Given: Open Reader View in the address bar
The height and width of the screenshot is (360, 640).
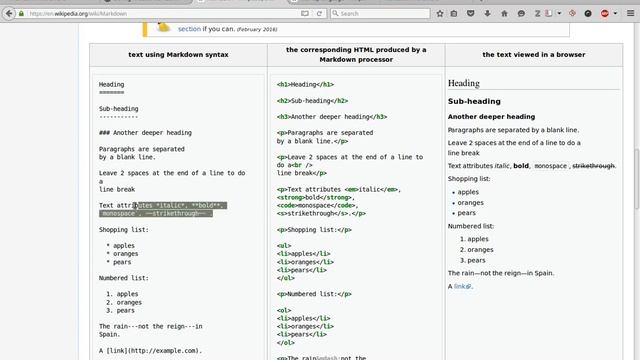Looking at the screenshot, I should click(305, 13).
